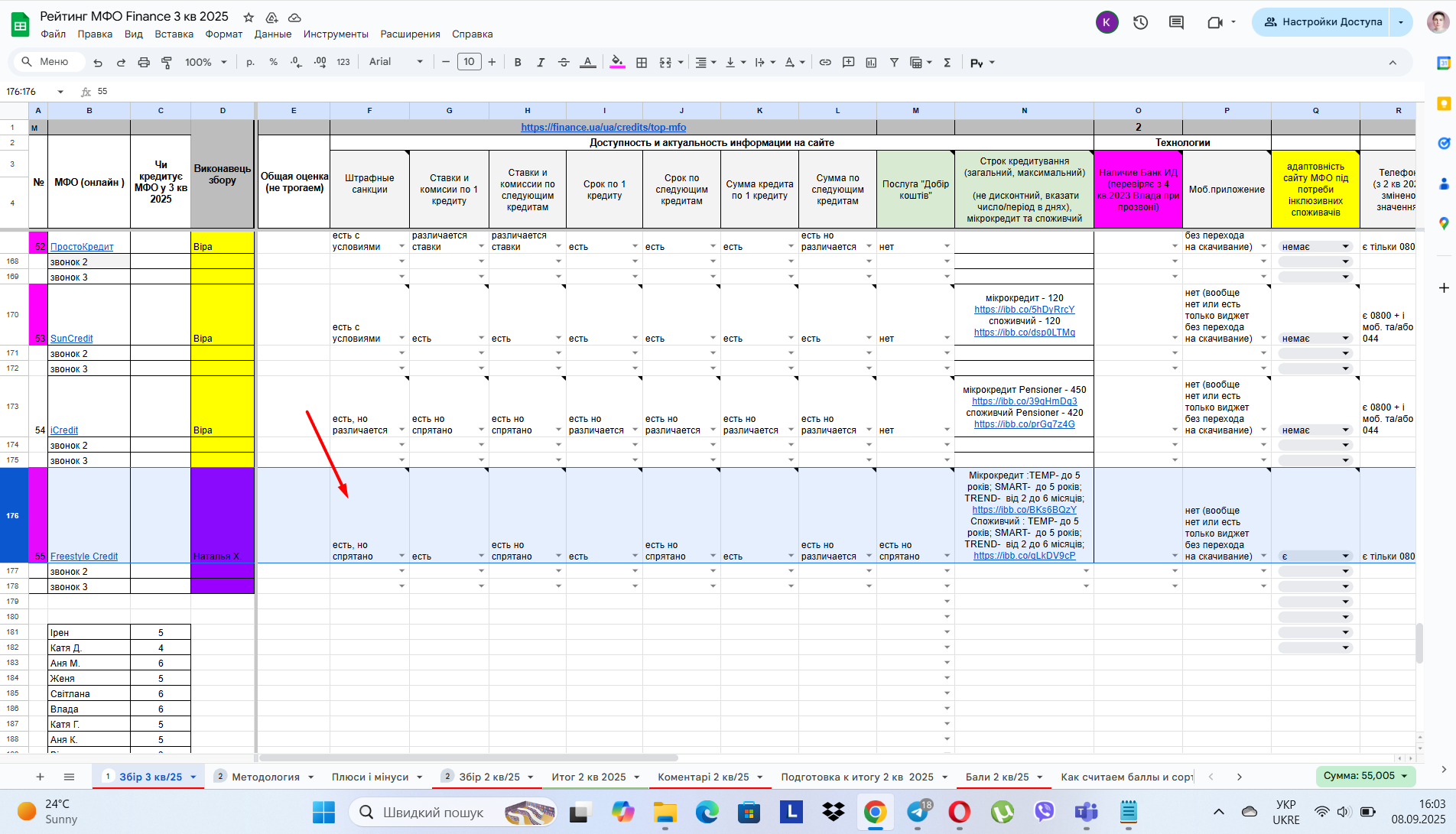Format as percent with % icon
The image size is (1456, 834).
pos(273,63)
